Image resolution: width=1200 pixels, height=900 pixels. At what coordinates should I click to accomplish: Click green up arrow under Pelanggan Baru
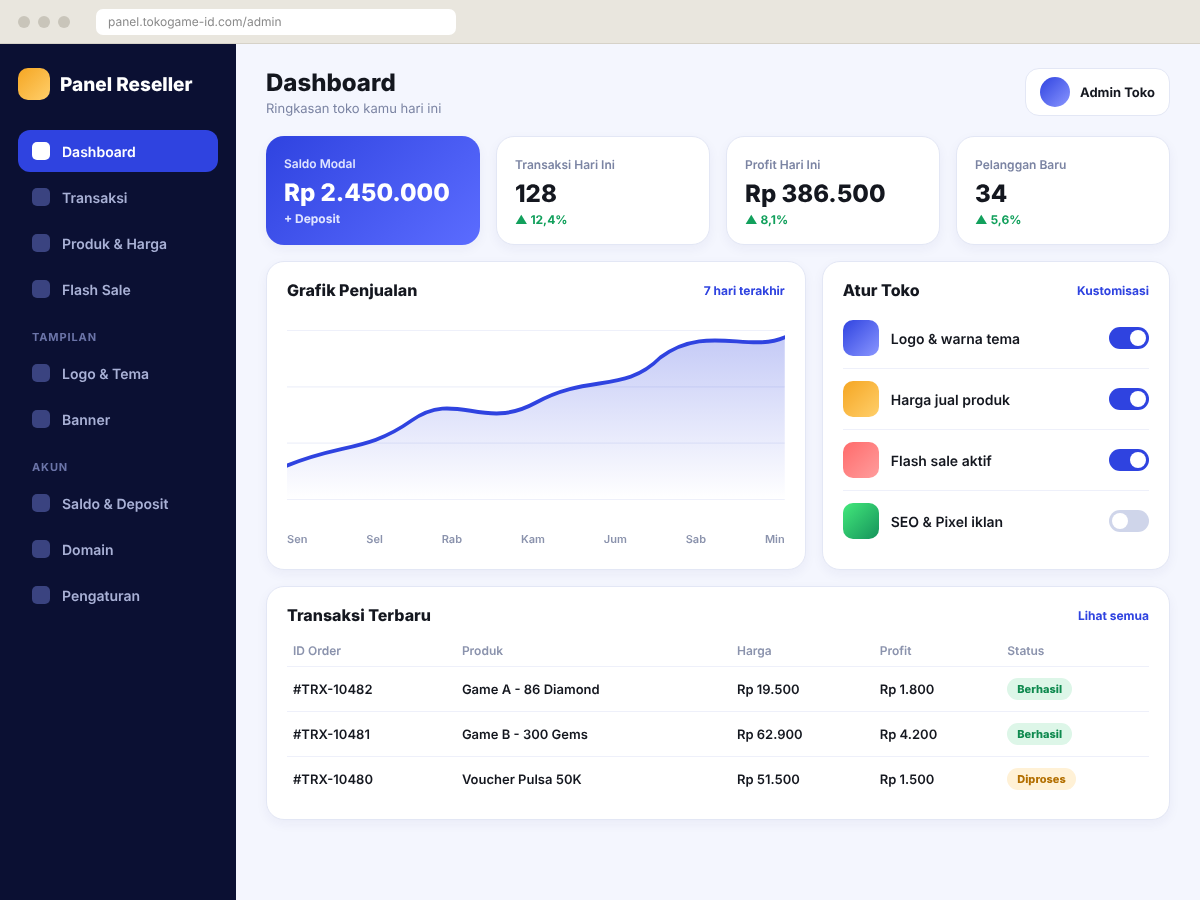pos(981,220)
